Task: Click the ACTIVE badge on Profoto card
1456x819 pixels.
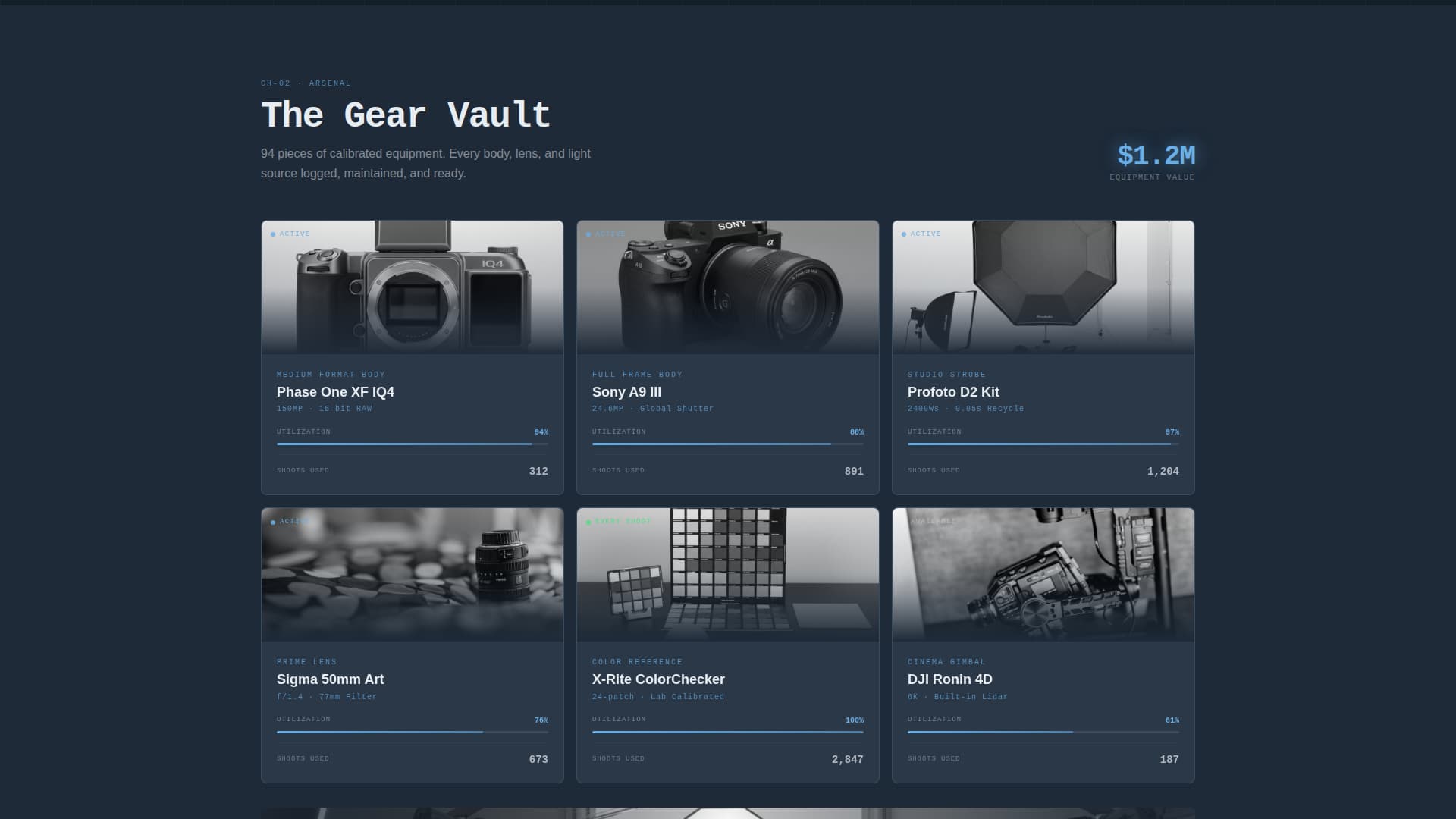Action: point(921,234)
